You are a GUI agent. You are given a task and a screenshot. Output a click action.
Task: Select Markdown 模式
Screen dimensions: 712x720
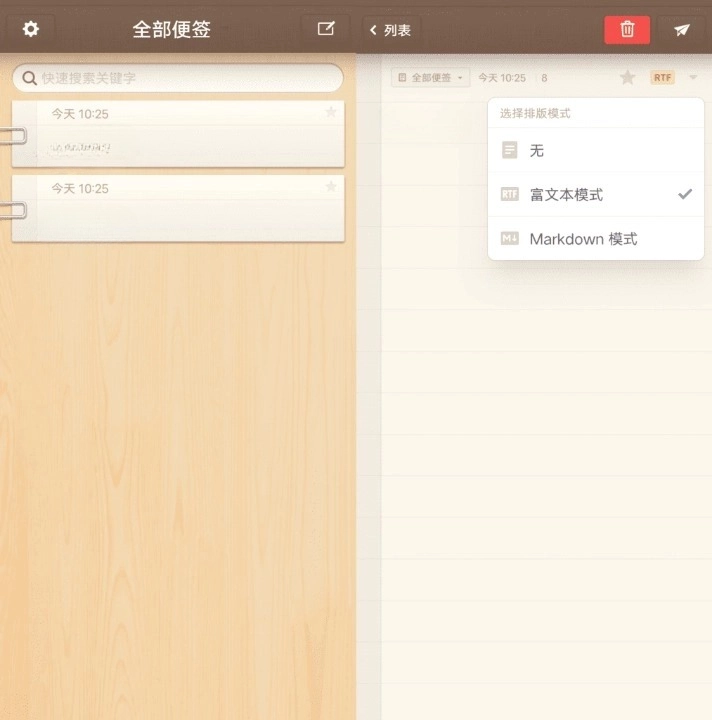tap(596, 239)
